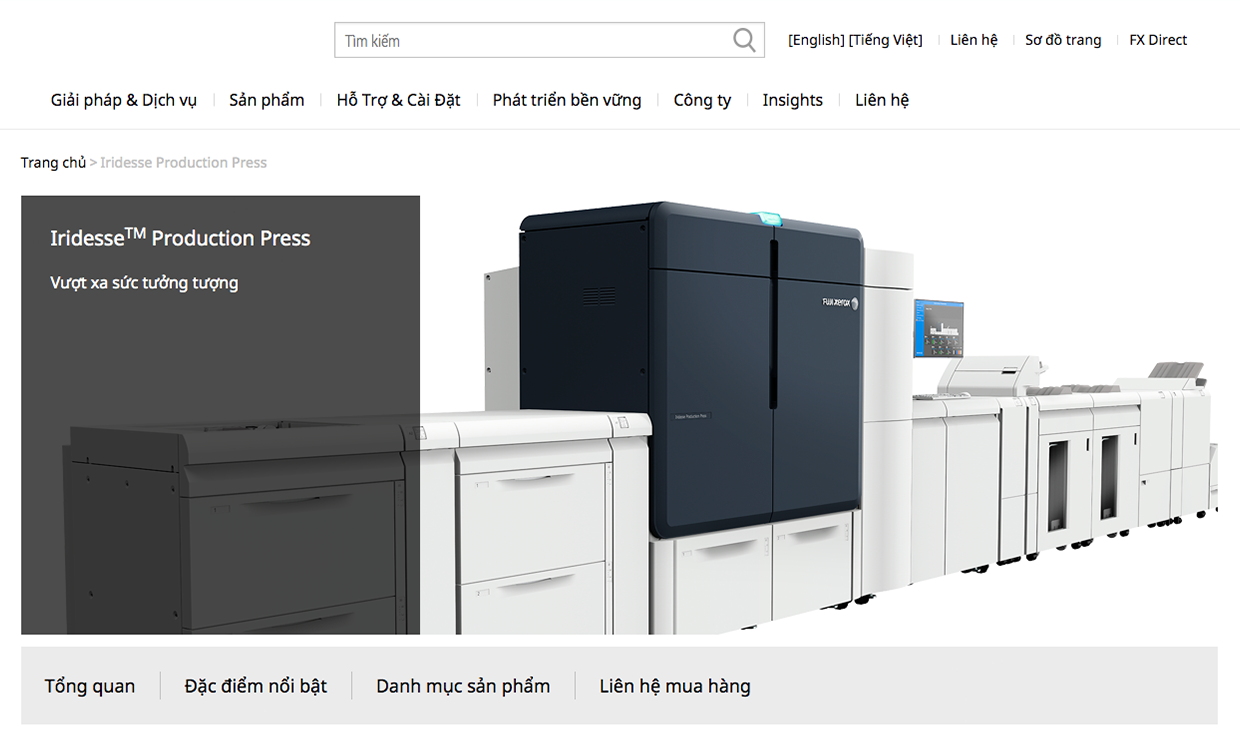1240x747 pixels.
Task: Switch to the Tổng quan tab
Action: pos(90,686)
